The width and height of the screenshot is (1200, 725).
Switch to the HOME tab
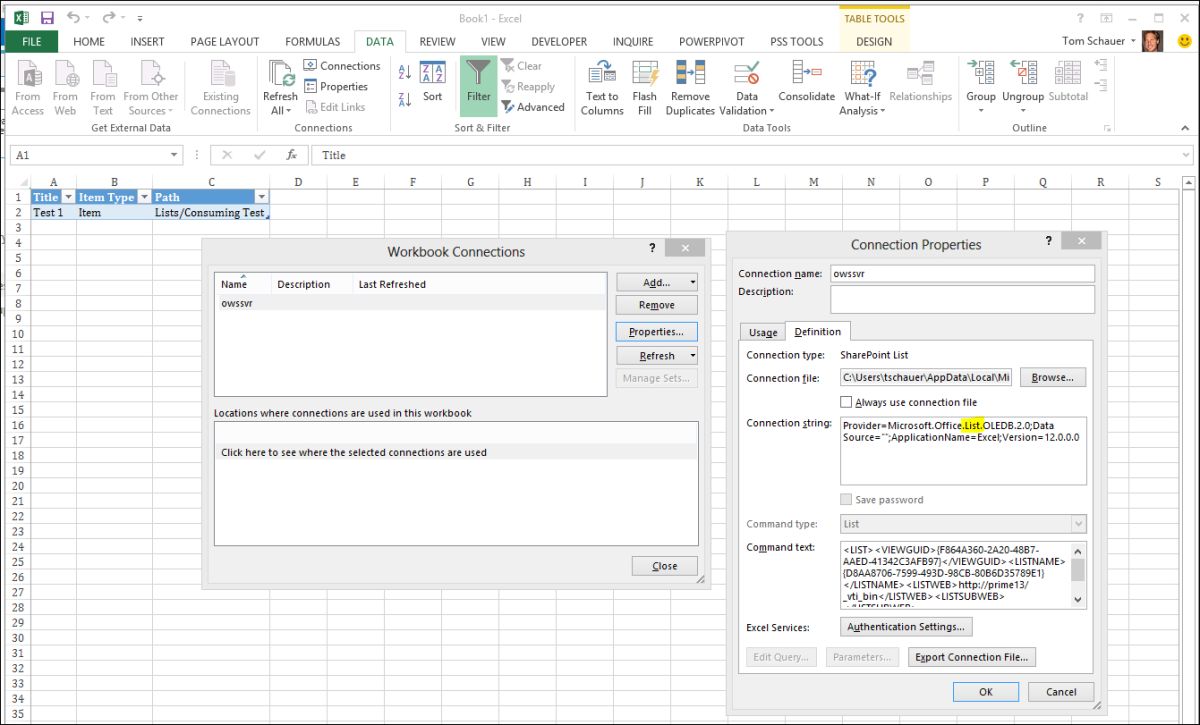[89, 42]
